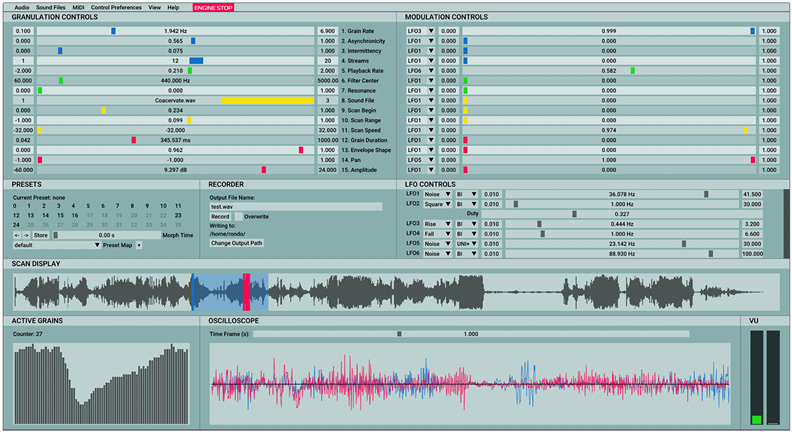Toggle the Overwrite checkbox
Screen dimensions: 792x432
point(238,216)
